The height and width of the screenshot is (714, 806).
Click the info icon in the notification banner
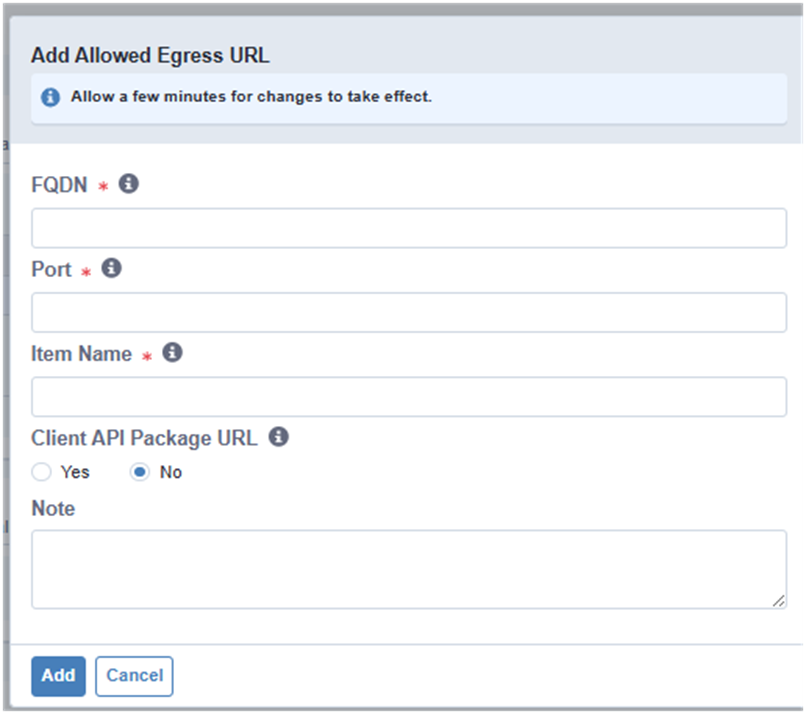pyautogui.click(x=50, y=98)
